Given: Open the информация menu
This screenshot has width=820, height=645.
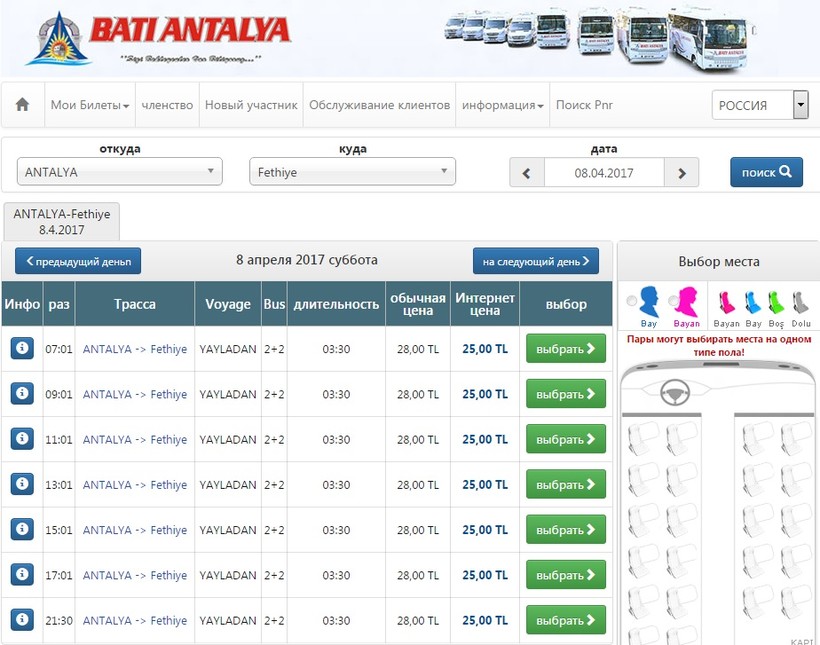Looking at the screenshot, I should tap(503, 105).
